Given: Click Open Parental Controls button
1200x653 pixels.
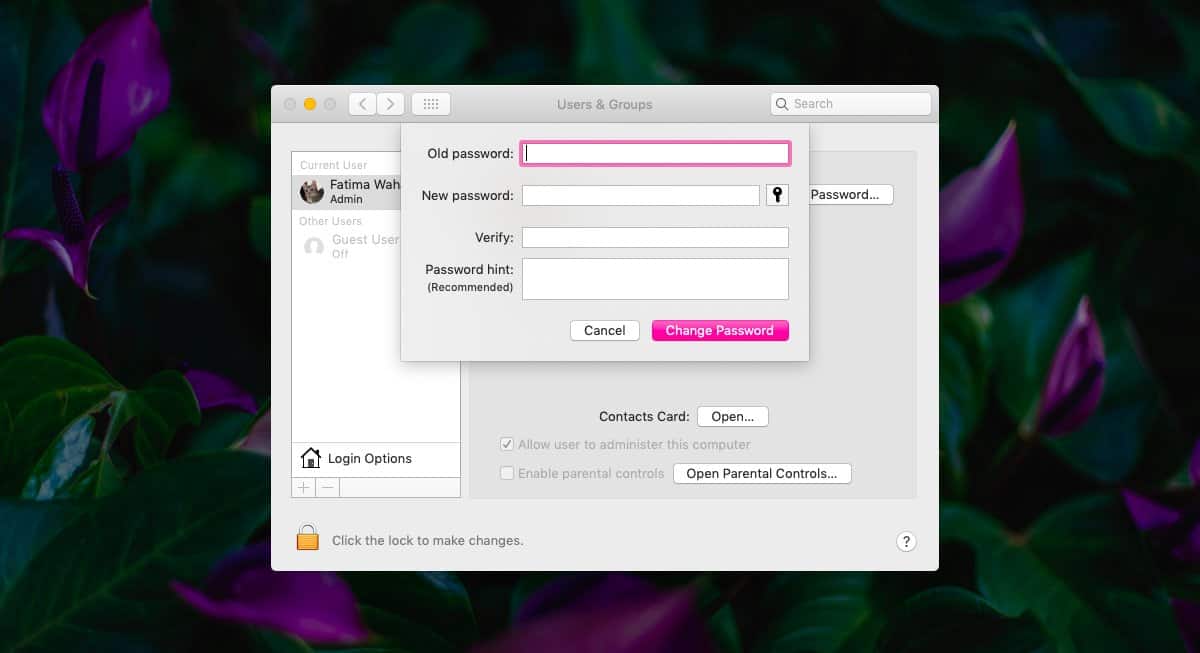Looking at the screenshot, I should coord(762,473).
